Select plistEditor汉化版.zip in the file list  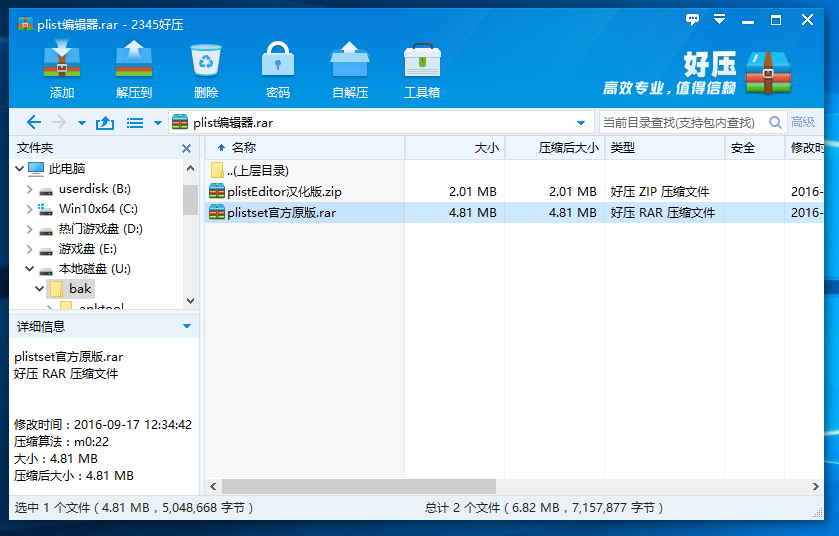pyautogui.click(x=284, y=191)
